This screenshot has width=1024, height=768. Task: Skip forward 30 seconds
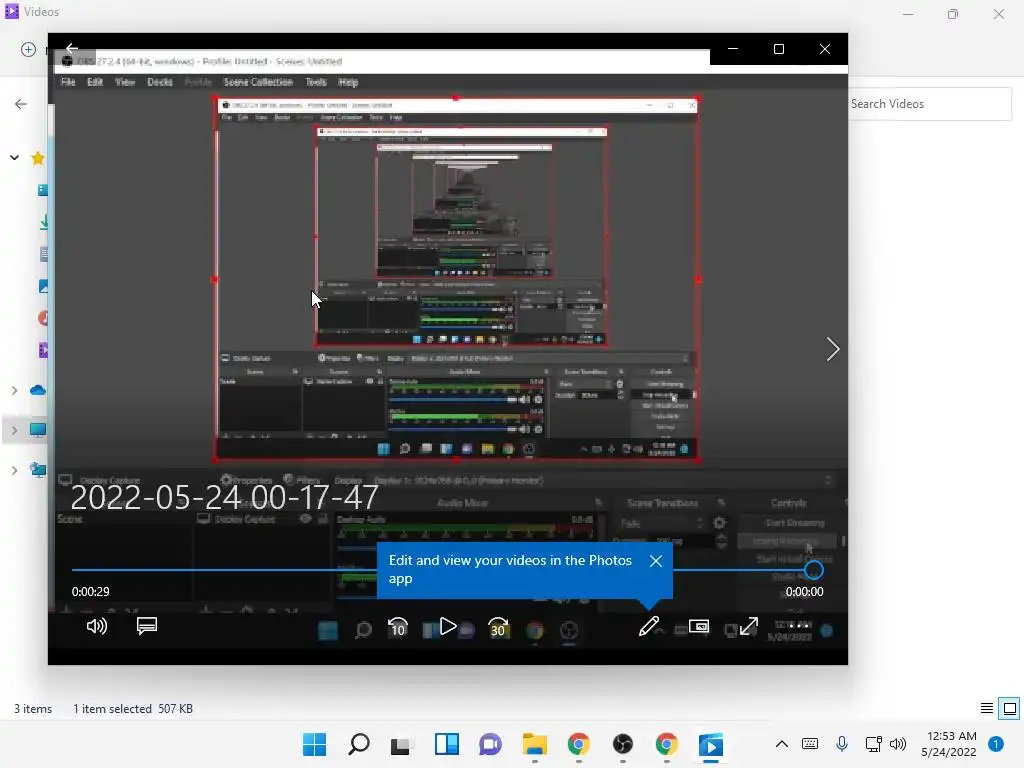[498, 627]
